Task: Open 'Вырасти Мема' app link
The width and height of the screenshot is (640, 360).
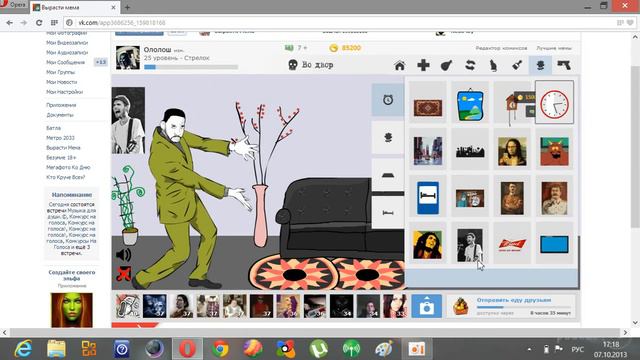Action: pyautogui.click(x=63, y=148)
